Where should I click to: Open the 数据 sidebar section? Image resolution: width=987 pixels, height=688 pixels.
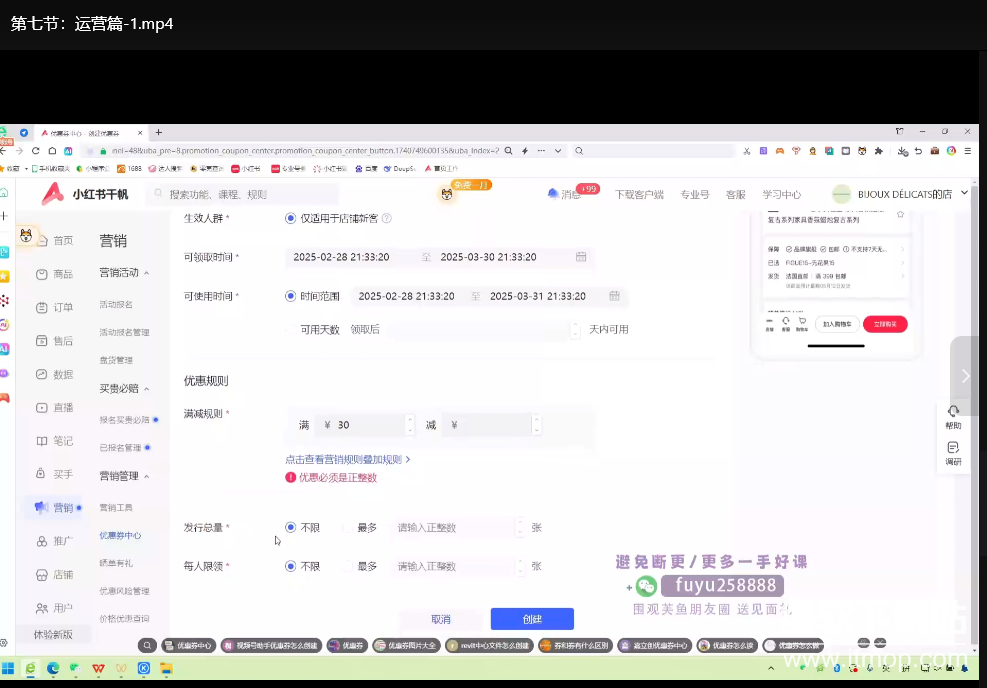(x=55, y=374)
